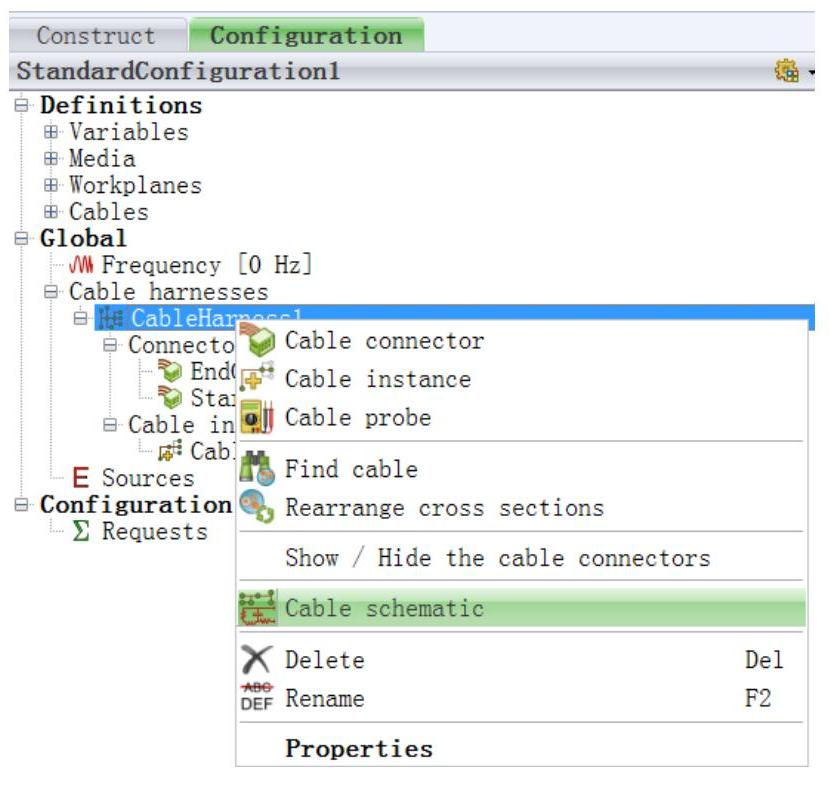Expand the Variables tree node
Image resolution: width=833 pixels, height=800 pixels.
(51, 132)
